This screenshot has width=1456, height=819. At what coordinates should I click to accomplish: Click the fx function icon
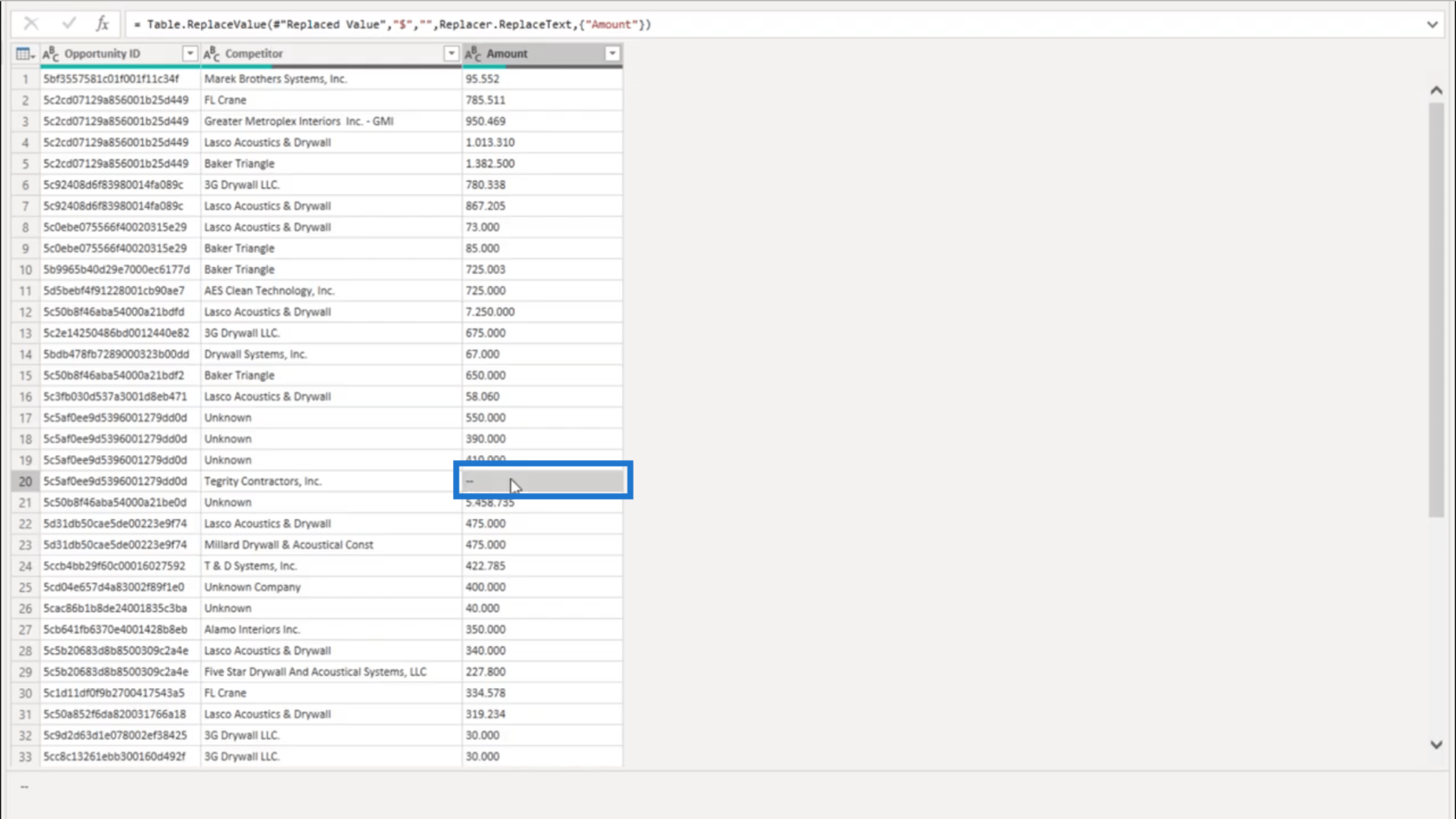[102, 23]
